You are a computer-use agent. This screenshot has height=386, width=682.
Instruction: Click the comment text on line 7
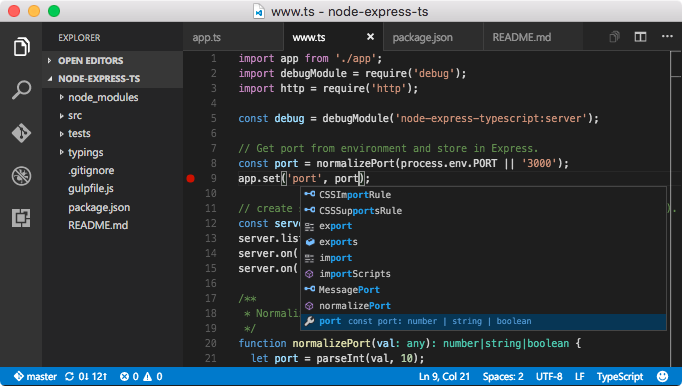tap(388, 148)
